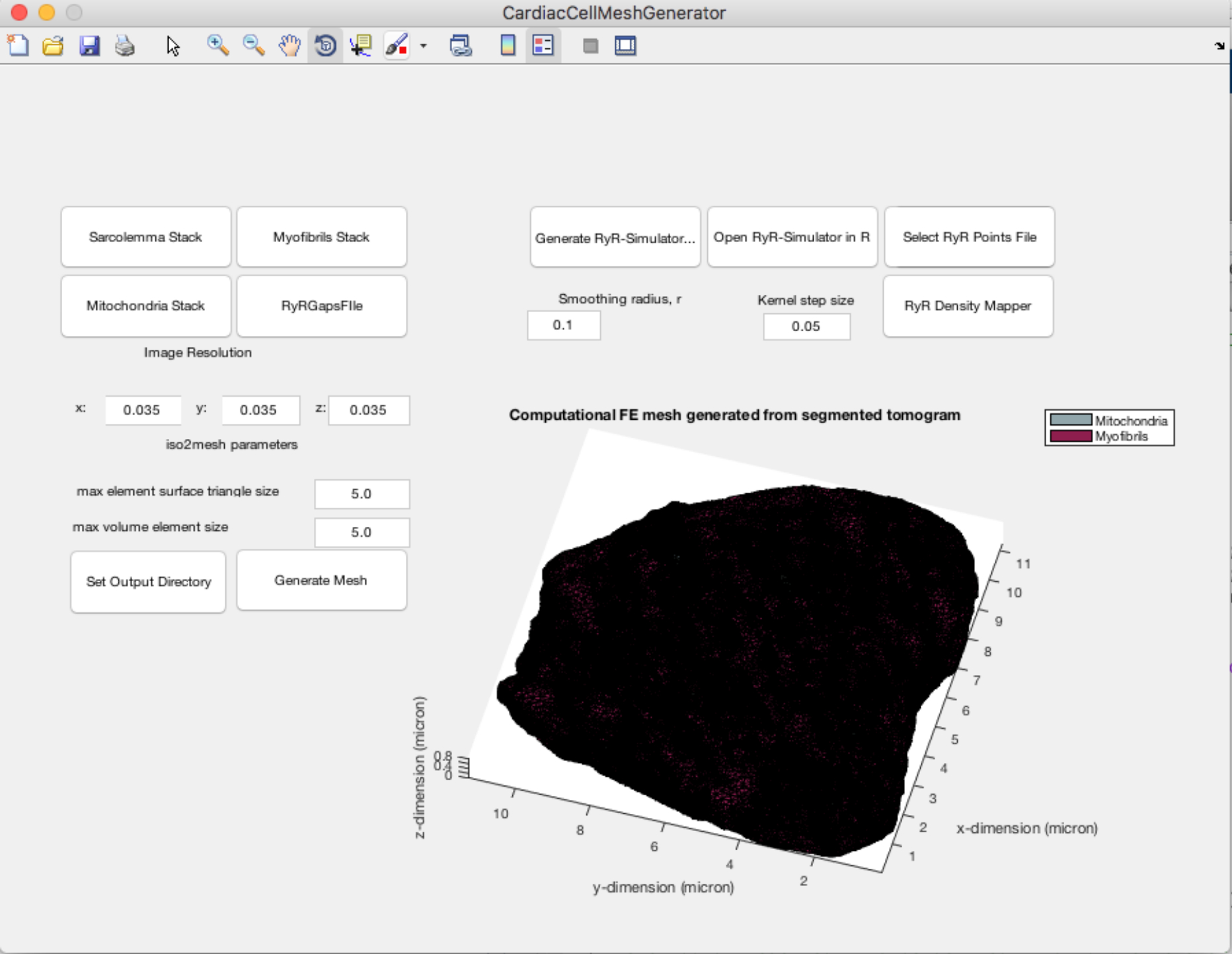Click the New Figure toolbar icon
The height and width of the screenshot is (954, 1232).
point(18,46)
